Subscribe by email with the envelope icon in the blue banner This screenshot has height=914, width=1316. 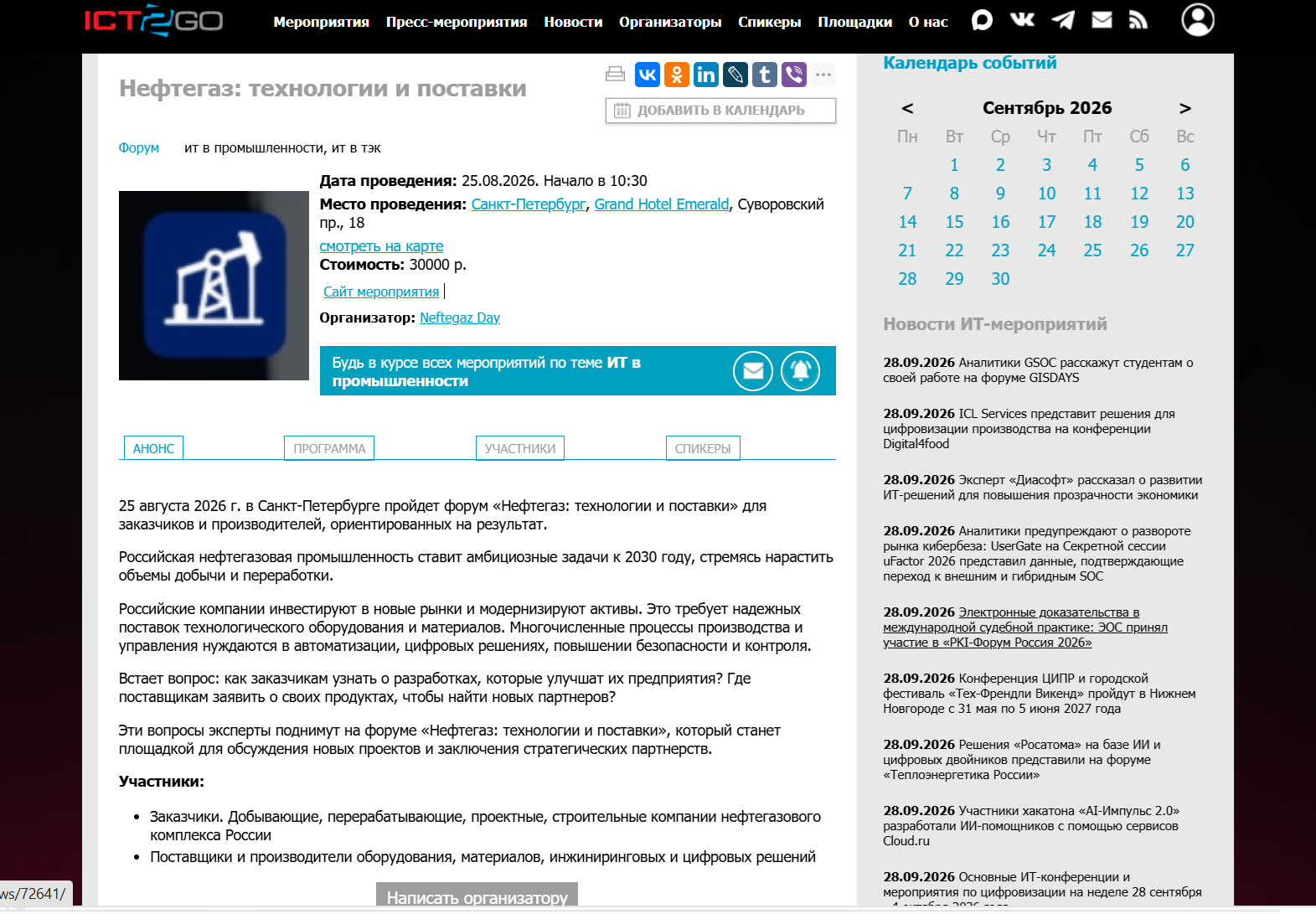click(753, 371)
